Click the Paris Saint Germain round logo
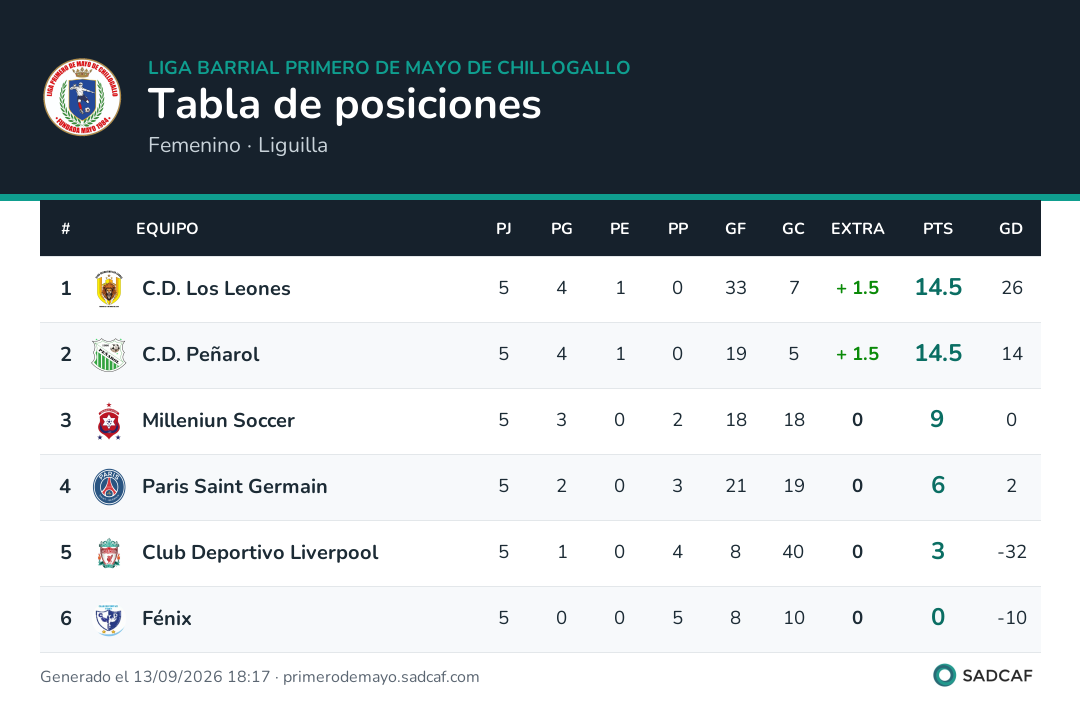 tap(109, 487)
